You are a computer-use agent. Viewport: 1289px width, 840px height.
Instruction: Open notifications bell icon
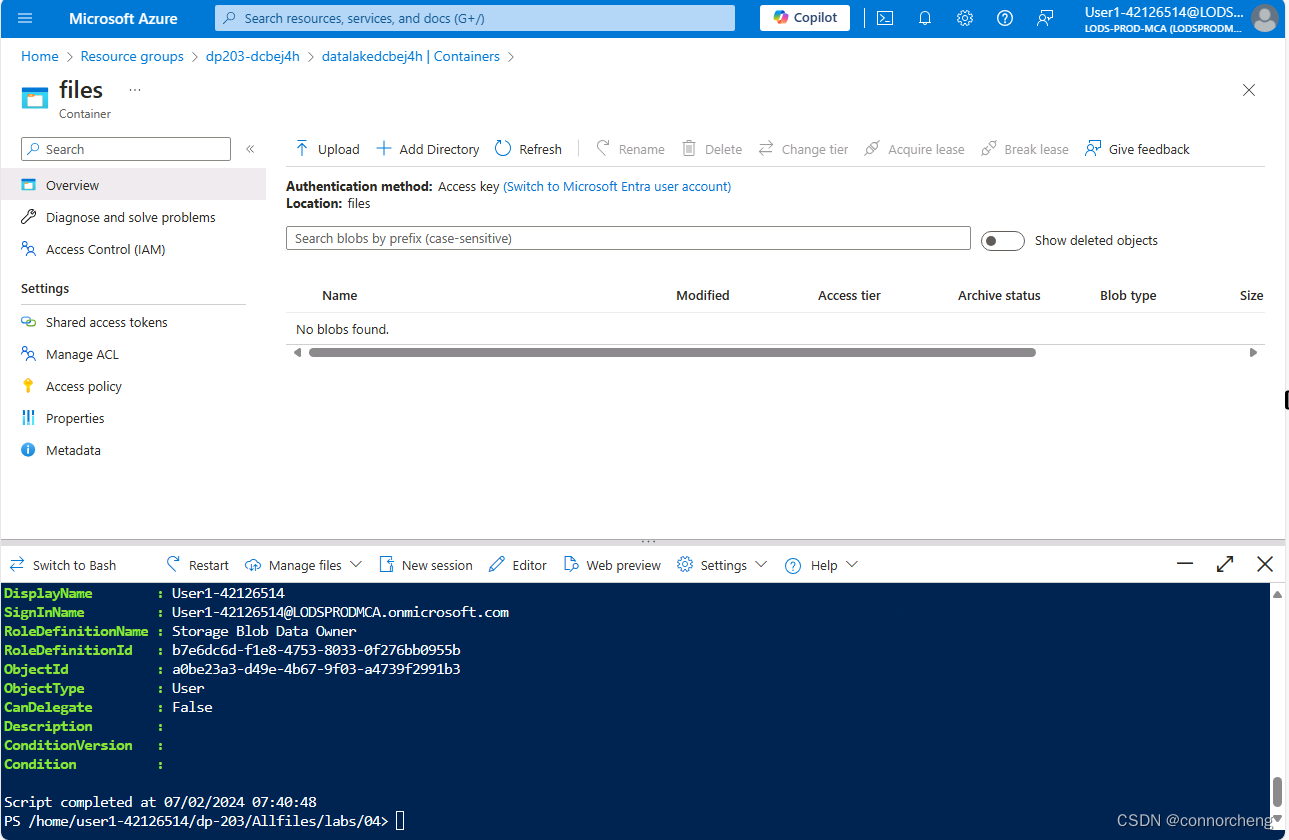pos(925,18)
